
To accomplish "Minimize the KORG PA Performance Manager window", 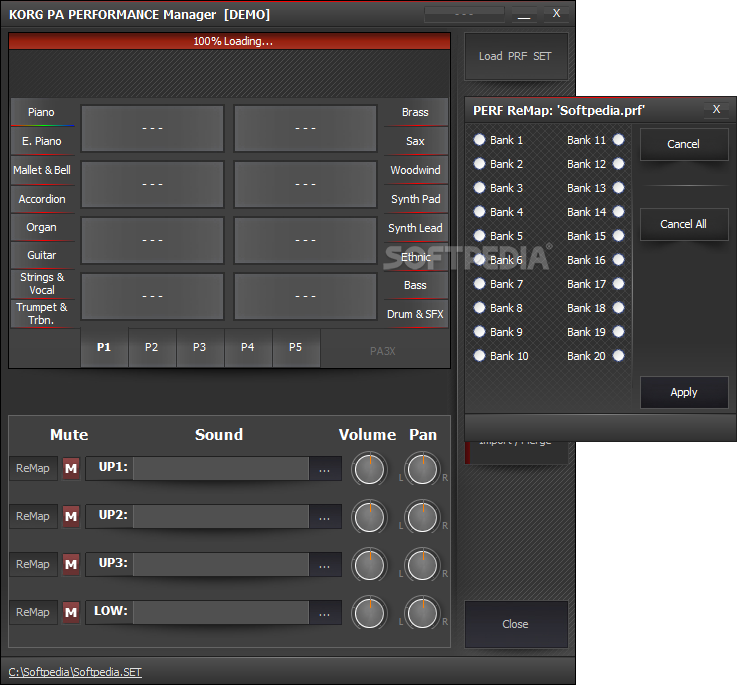I will click(525, 14).
